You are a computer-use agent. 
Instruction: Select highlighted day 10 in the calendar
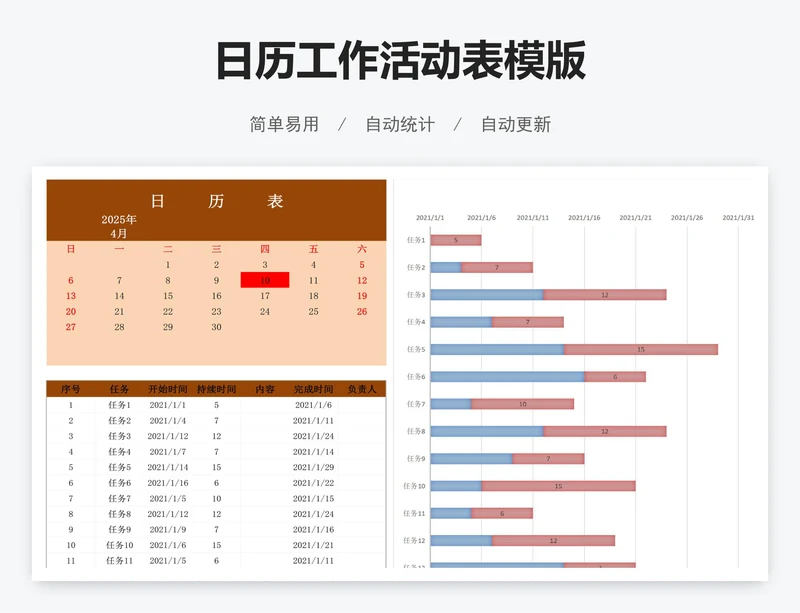(x=265, y=280)
